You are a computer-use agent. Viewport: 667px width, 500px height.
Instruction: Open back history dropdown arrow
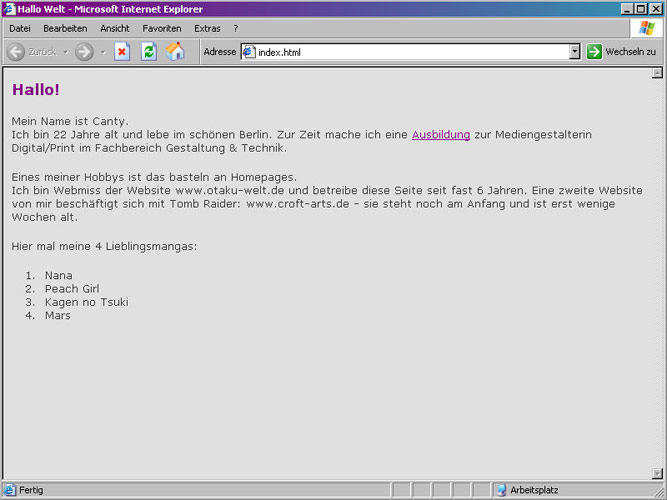coord(66,52)
